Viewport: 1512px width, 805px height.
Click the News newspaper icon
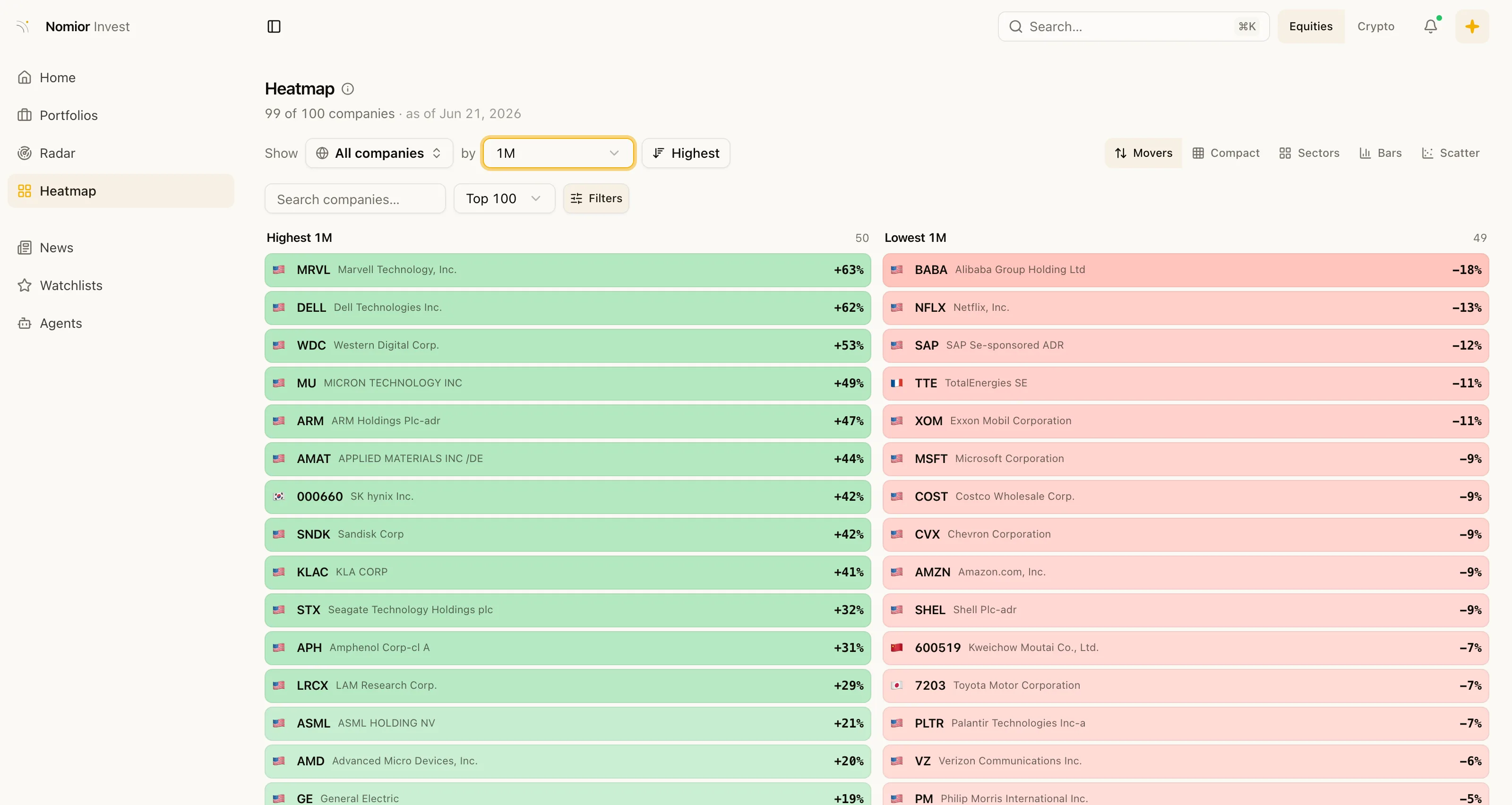pos(25,248)
